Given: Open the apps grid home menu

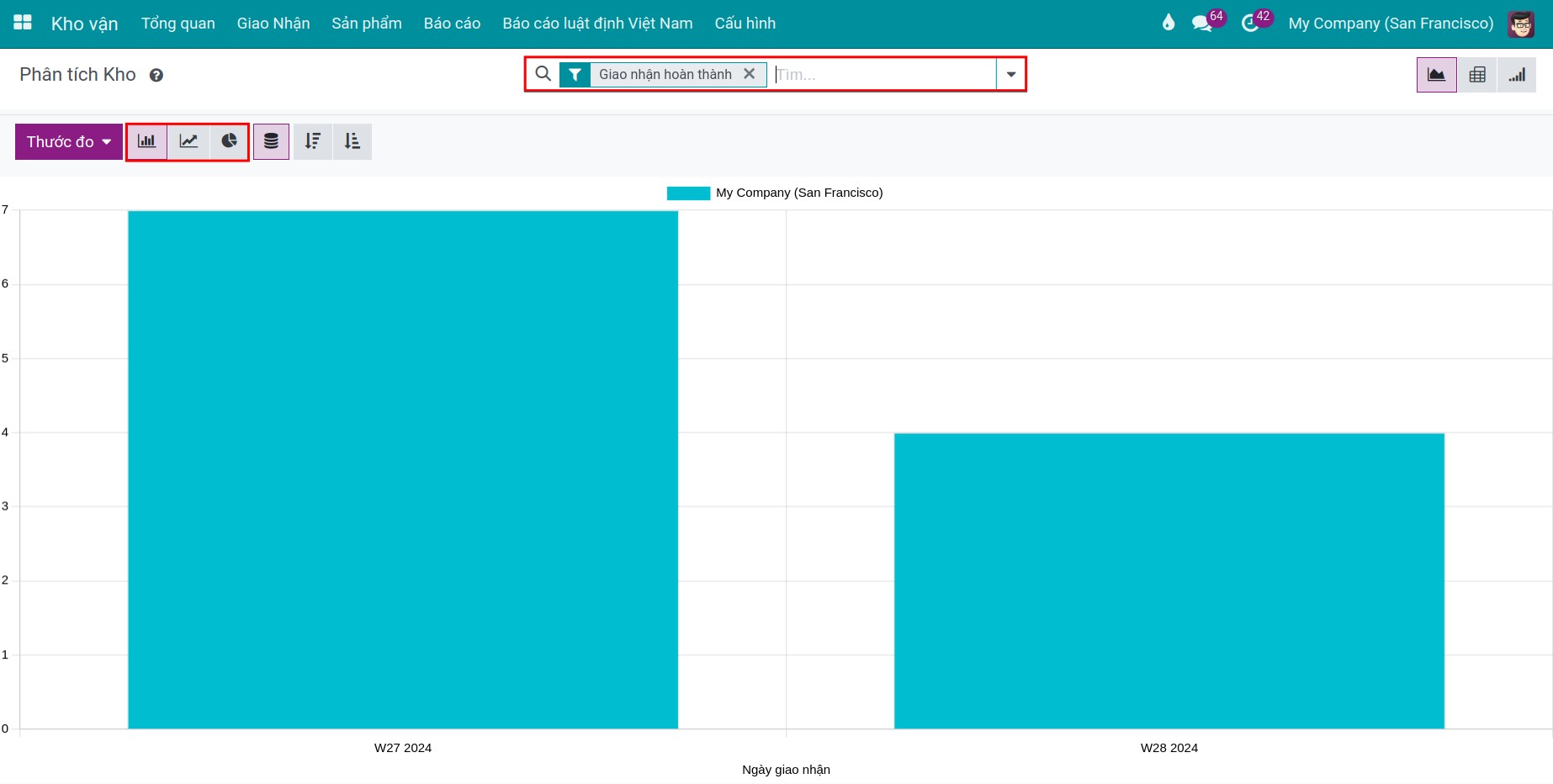Looking at the screenshot, I should (x=23, y=23).
